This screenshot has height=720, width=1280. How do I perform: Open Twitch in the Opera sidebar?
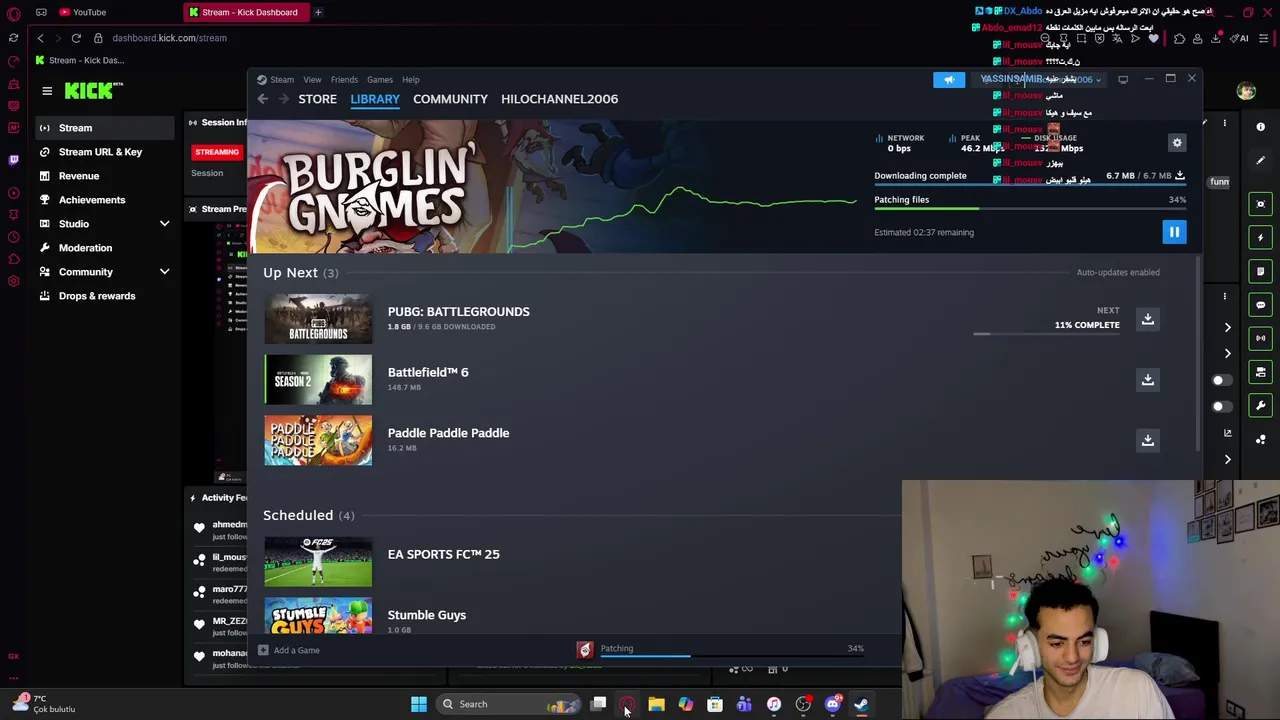click(x=13, y=160)
